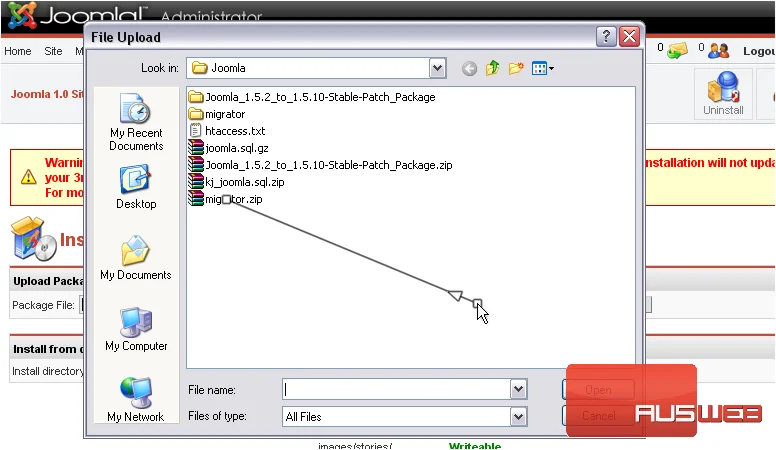776x450 pixels.
Task: Open My Recent Documents shortcut
Action: [136, 122]
